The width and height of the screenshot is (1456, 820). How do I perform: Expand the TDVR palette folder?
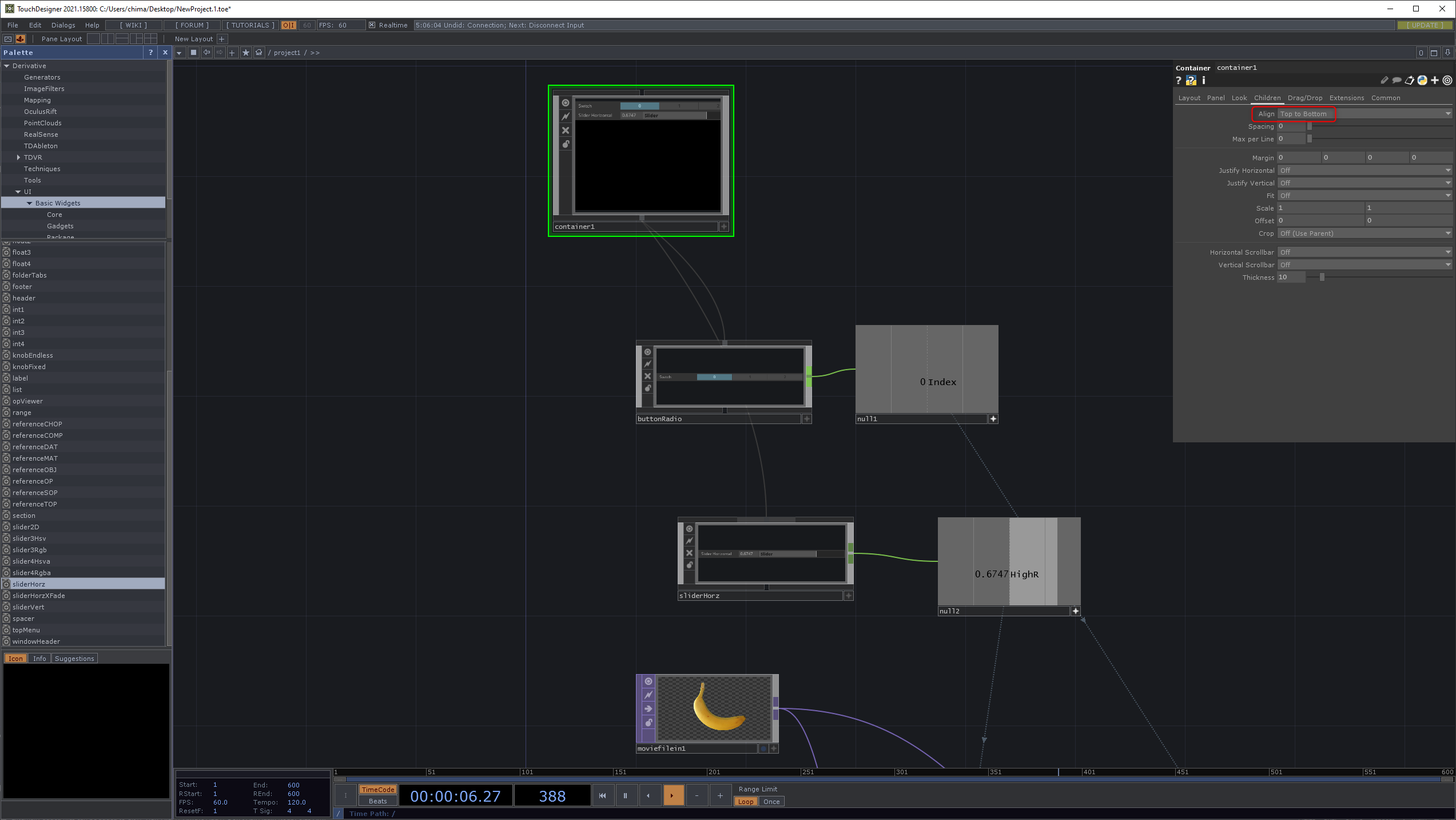[x=18, y=157]
